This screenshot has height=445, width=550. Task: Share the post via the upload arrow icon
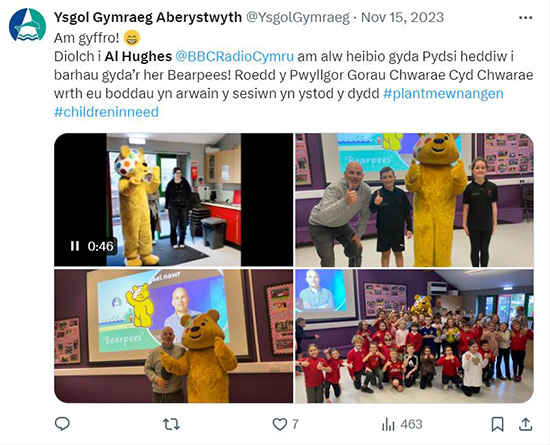tap(525, 424)
